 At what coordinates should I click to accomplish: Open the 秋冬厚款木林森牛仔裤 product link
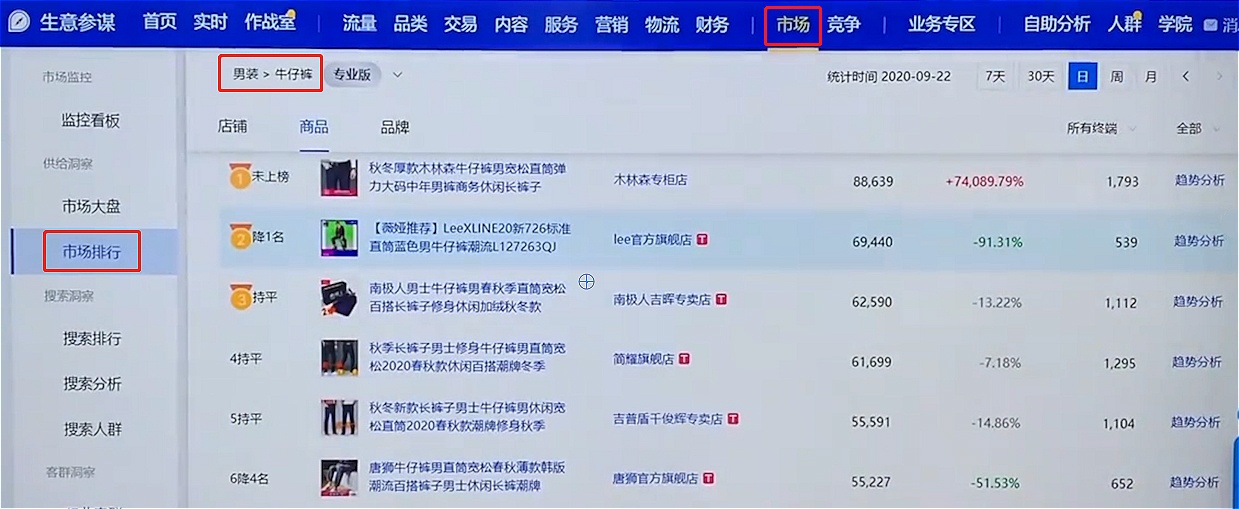[469, 178]
